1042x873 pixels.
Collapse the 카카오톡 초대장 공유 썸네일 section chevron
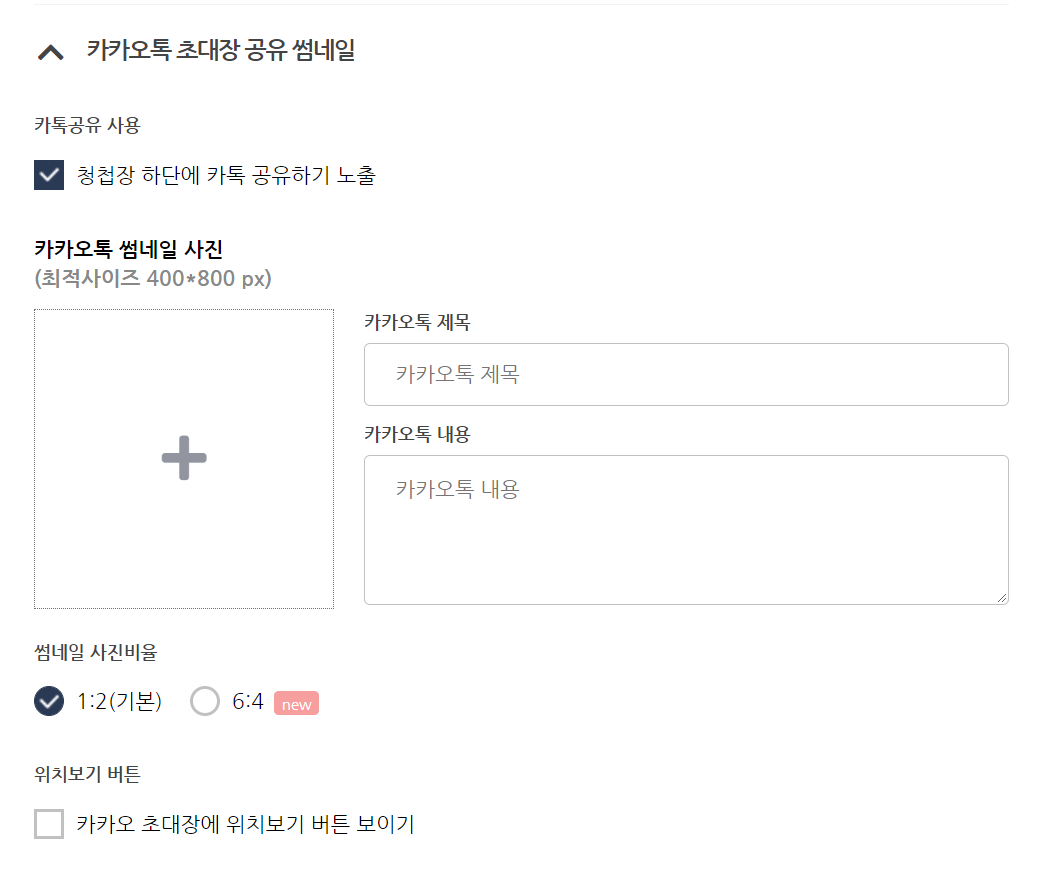tap(51, 52)
